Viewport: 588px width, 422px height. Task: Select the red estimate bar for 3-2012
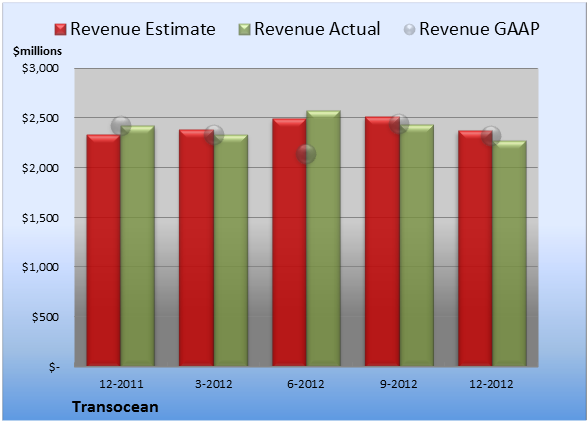tap(196, 248)
